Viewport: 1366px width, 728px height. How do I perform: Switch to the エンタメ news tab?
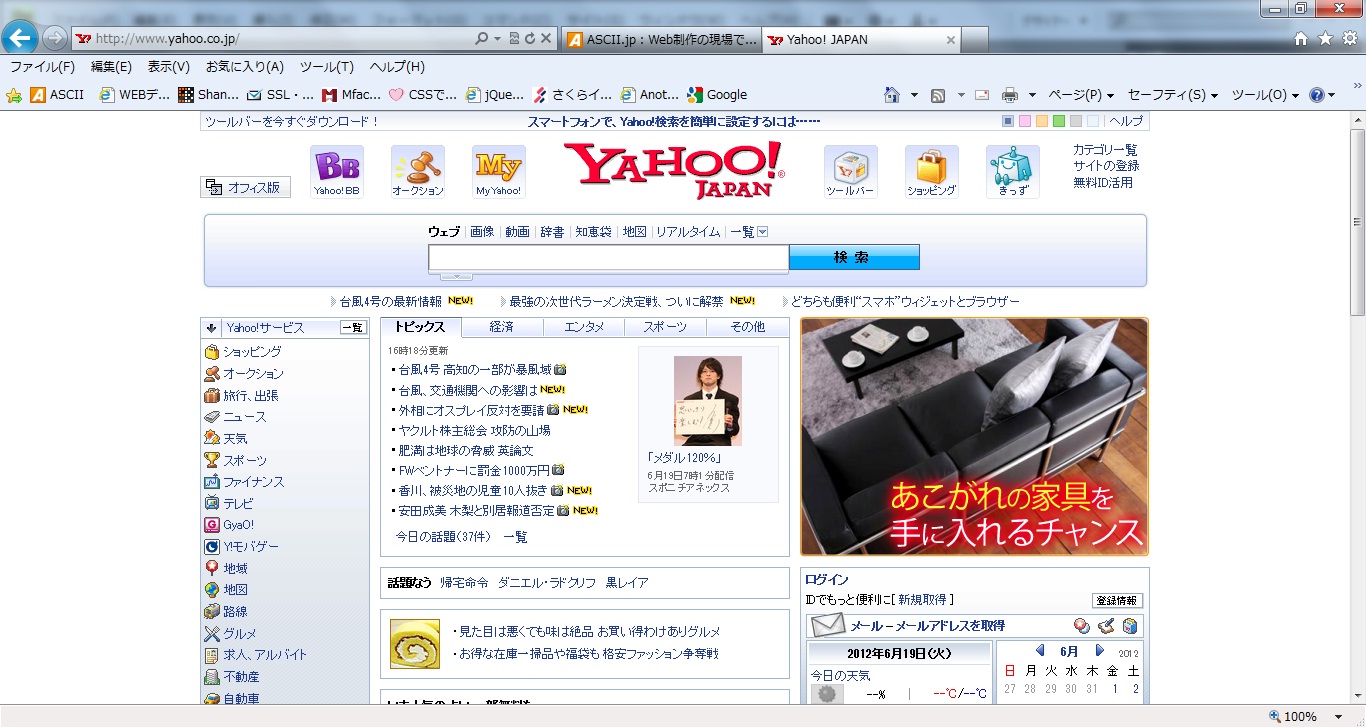point(584,327)
